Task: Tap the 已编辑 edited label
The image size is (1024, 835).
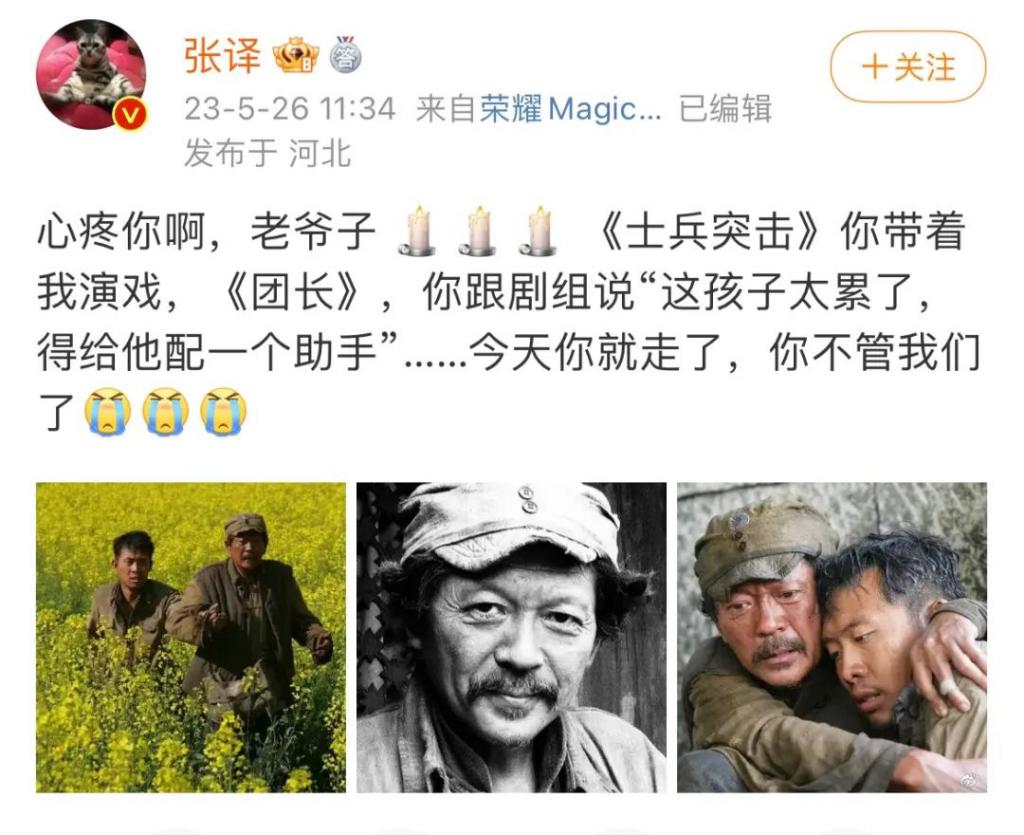Action: coord(726,108)
